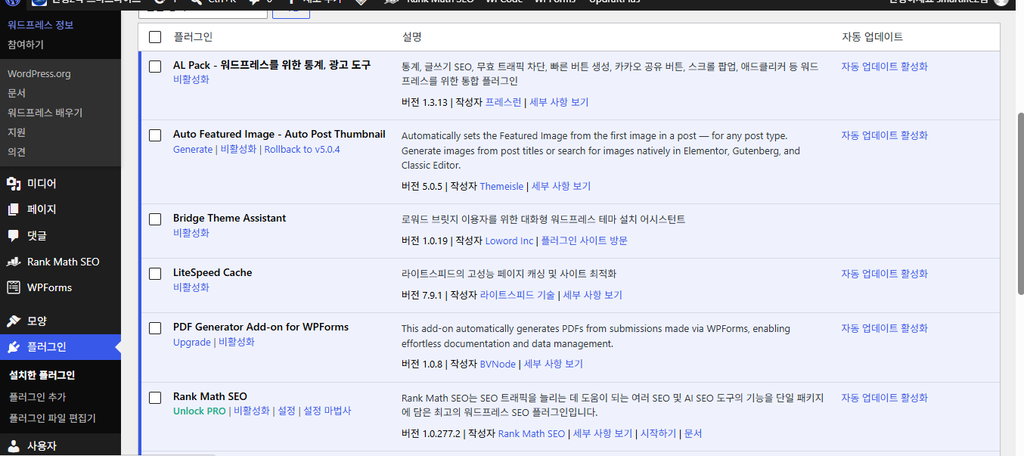Open 워드프레스 배우기 in sidebar

(45, 112)
